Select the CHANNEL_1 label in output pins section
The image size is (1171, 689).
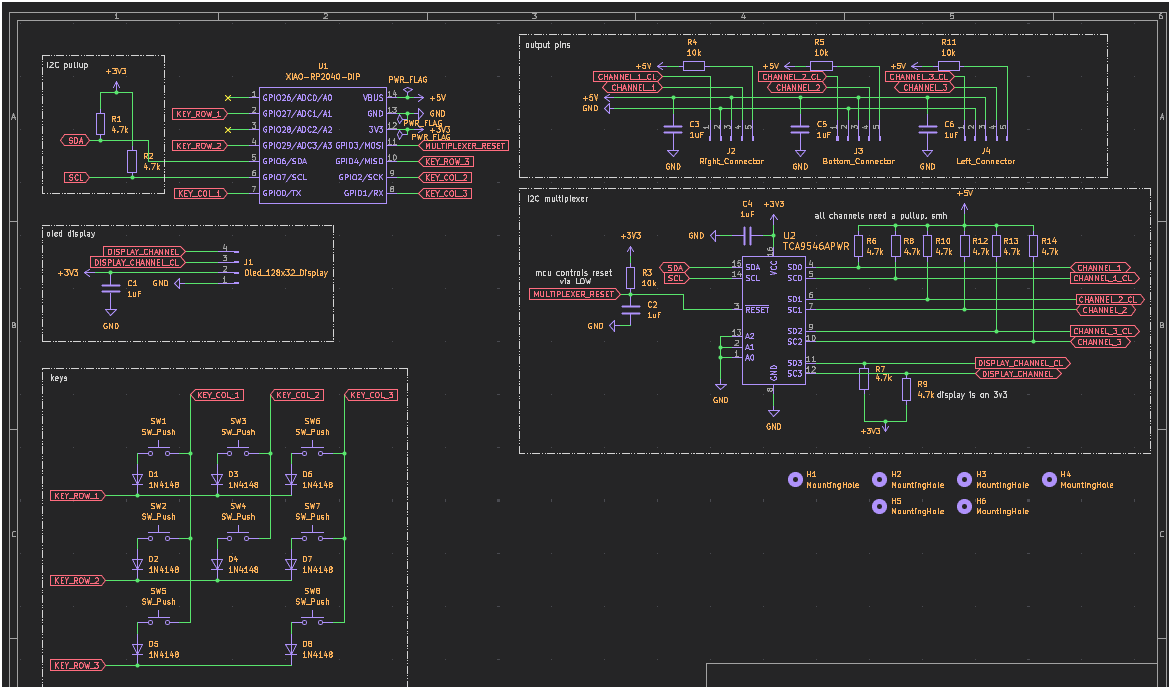[x=631, y=86]
